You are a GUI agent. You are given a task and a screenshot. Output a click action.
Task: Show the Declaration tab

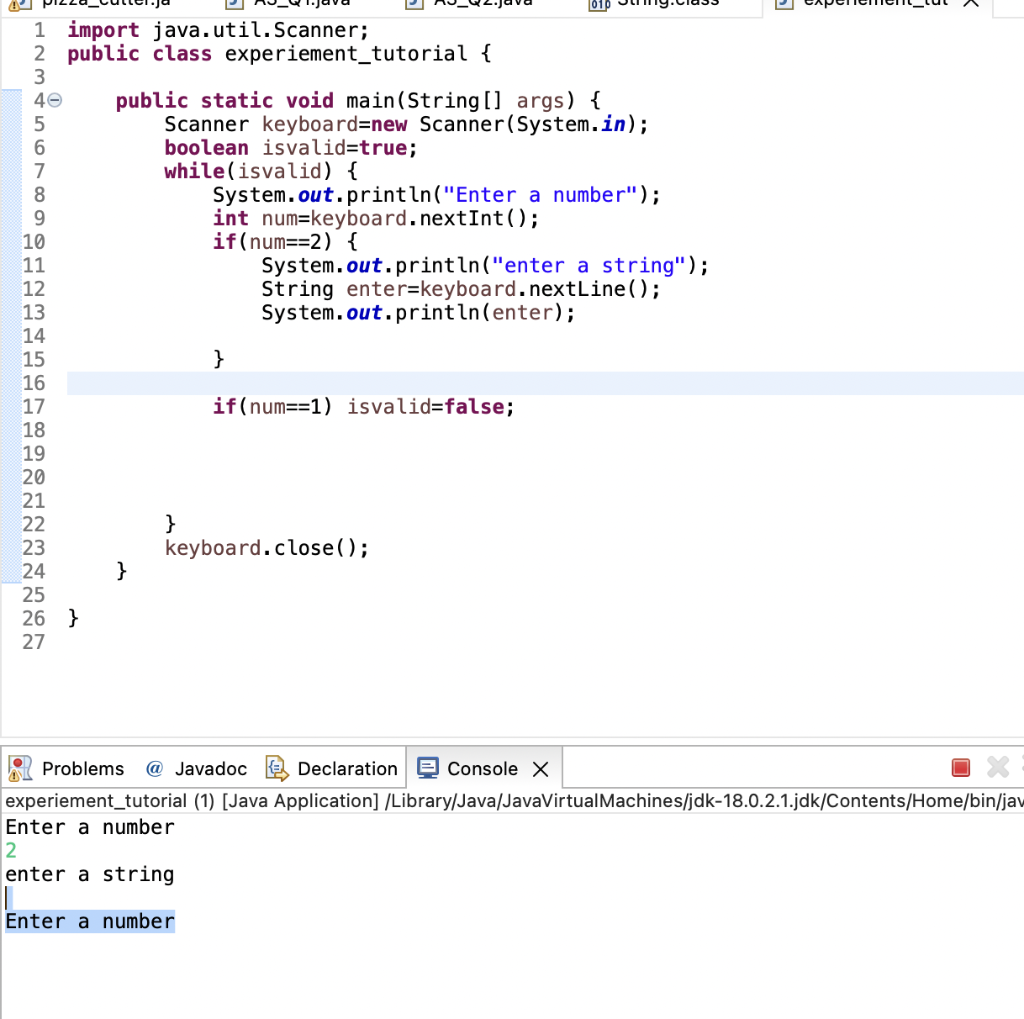point(332,769)
